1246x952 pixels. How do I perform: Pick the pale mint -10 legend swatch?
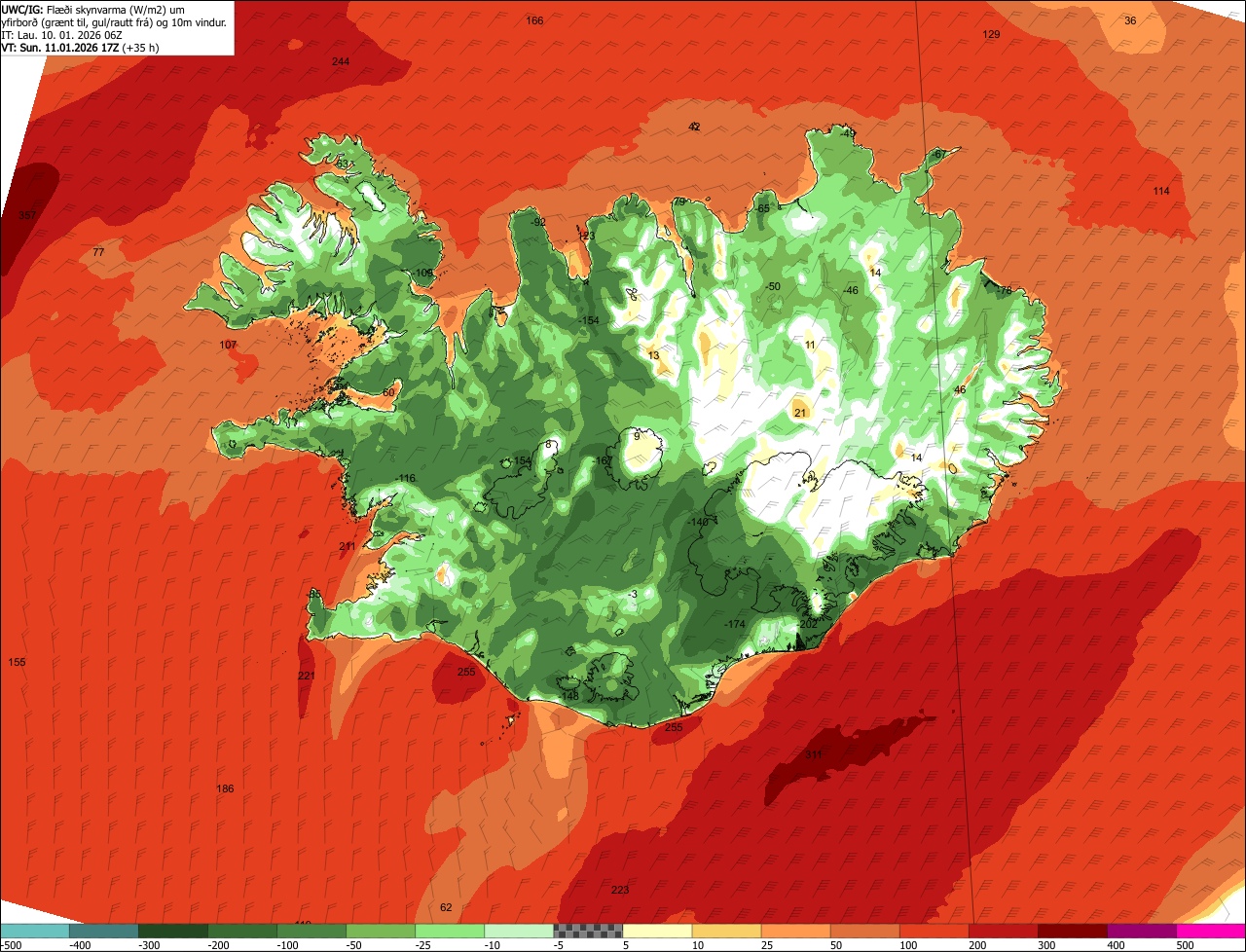(x=519, y=931)
